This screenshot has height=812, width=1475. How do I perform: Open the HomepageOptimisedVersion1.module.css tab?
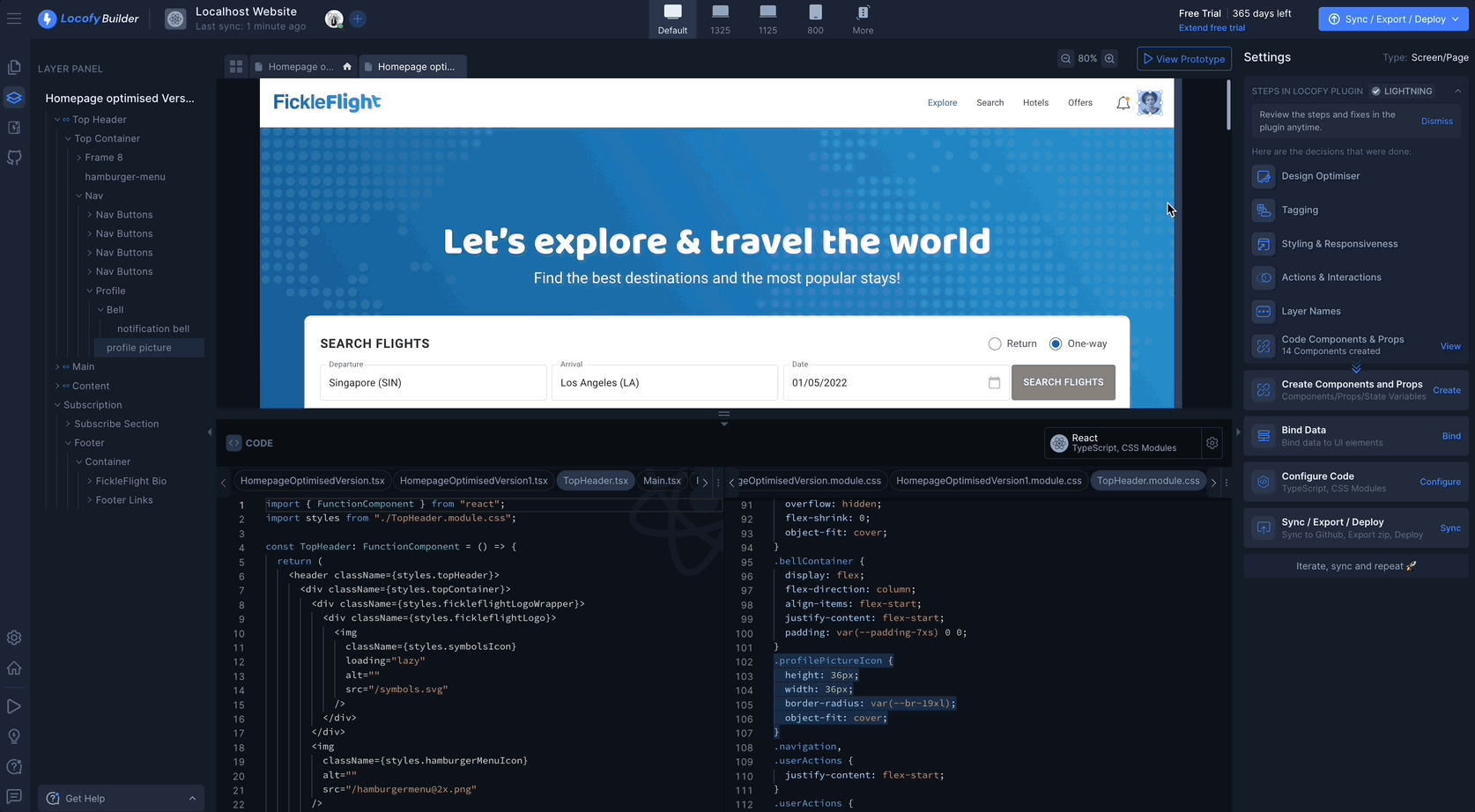[x=989, y=481]
